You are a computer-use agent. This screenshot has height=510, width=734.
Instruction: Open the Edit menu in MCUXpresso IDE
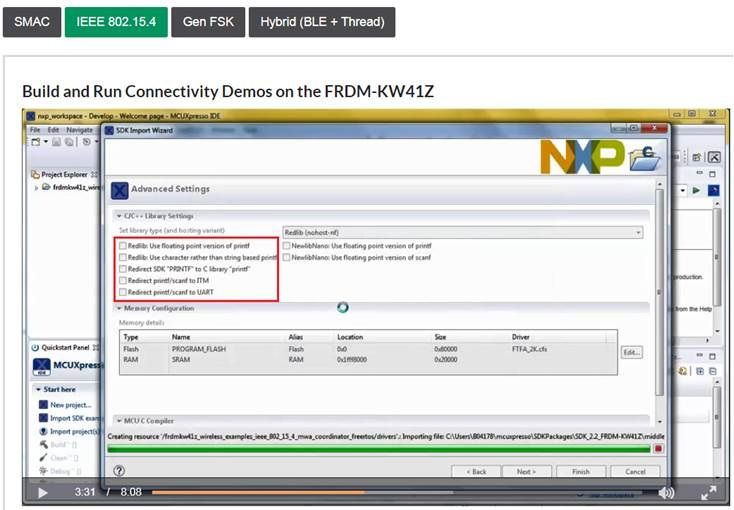click(53, 130)
